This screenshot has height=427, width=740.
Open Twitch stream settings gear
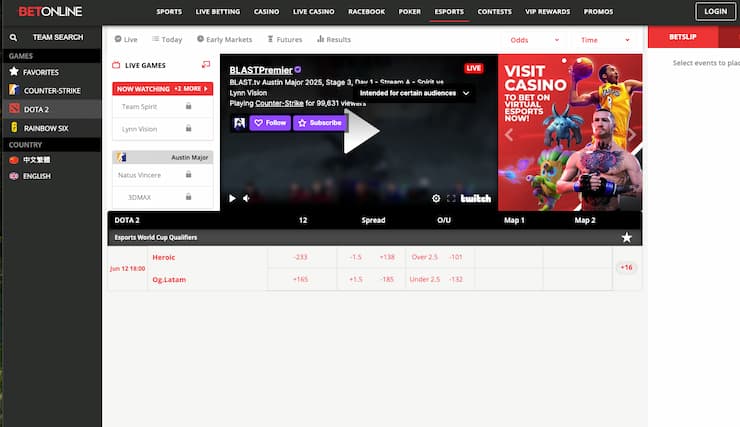[436, 199]
